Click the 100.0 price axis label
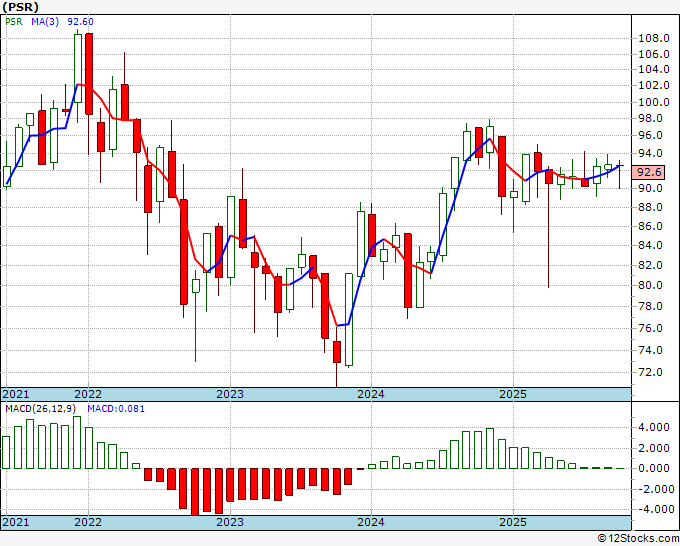The image size is (680, 546). click(654, 102)
